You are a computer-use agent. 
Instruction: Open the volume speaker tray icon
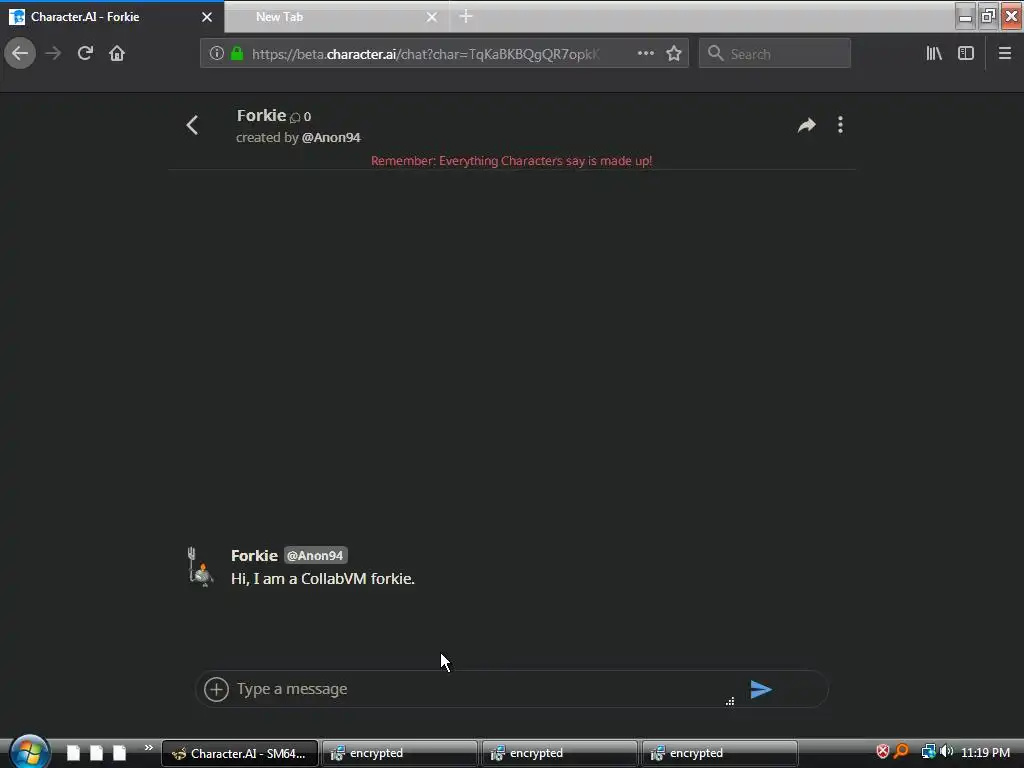point(946,752)
